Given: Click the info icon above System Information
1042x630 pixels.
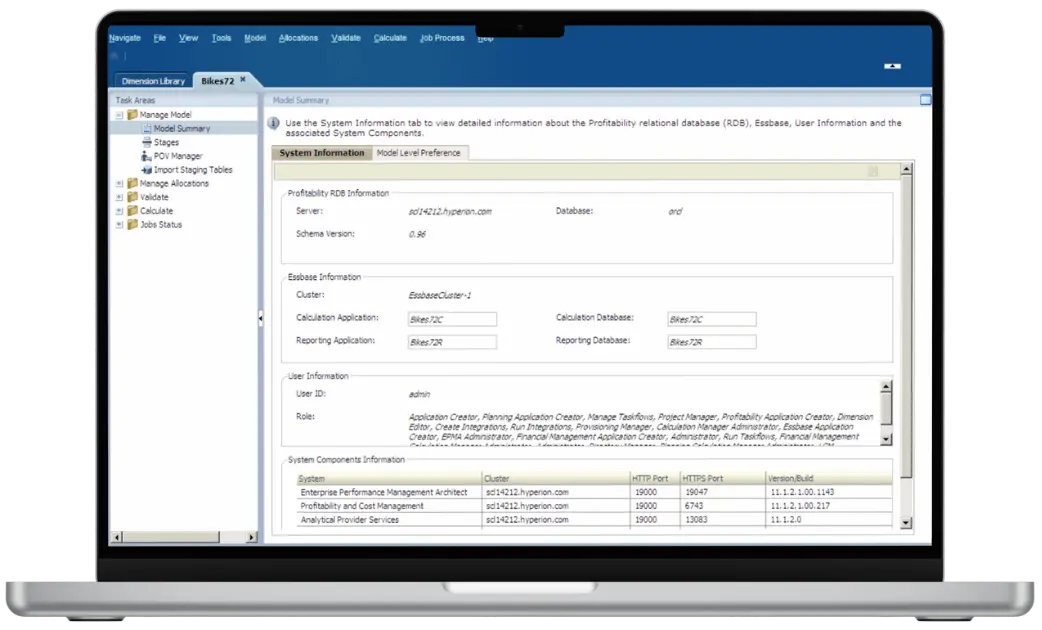Looking at the screenshot, I should coord(274,121).
